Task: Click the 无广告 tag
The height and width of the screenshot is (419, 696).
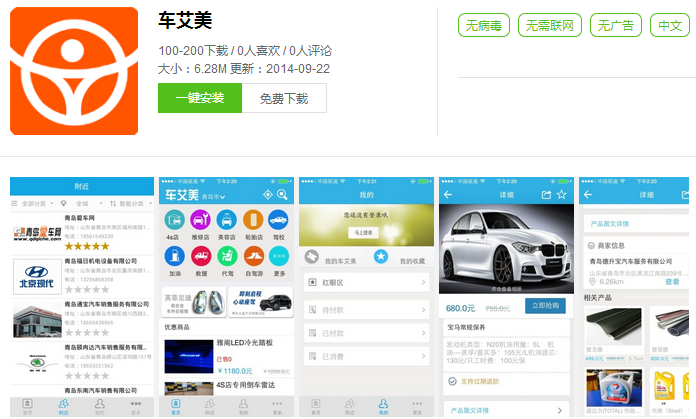Action: click(616, 25)
